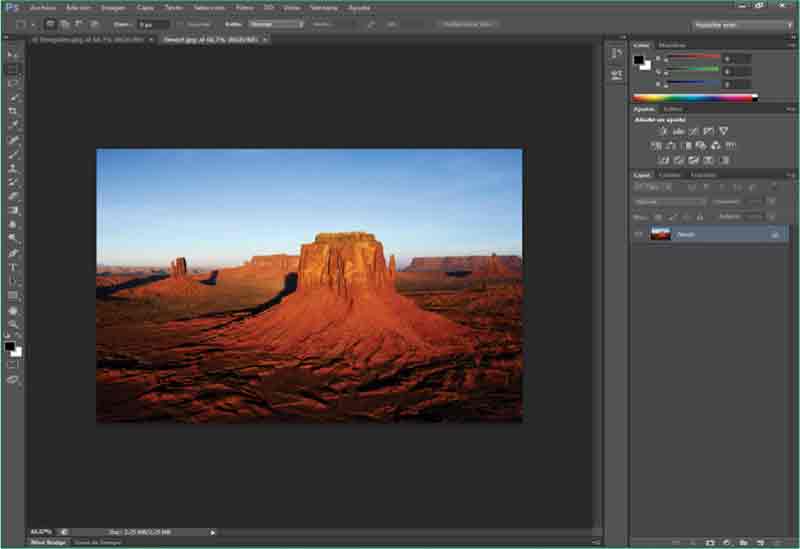Open the layer blending mode dropdown
800x549 pixels.
668,202
